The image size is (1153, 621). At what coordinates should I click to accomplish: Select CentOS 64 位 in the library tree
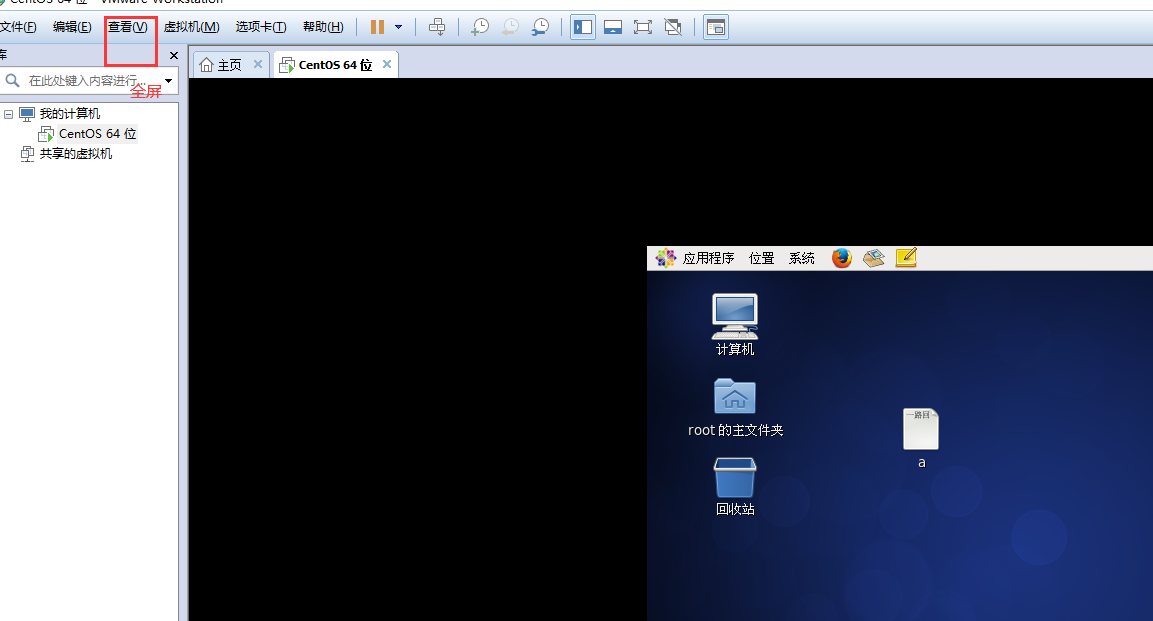pyautogui.click(x=97, y=134)
